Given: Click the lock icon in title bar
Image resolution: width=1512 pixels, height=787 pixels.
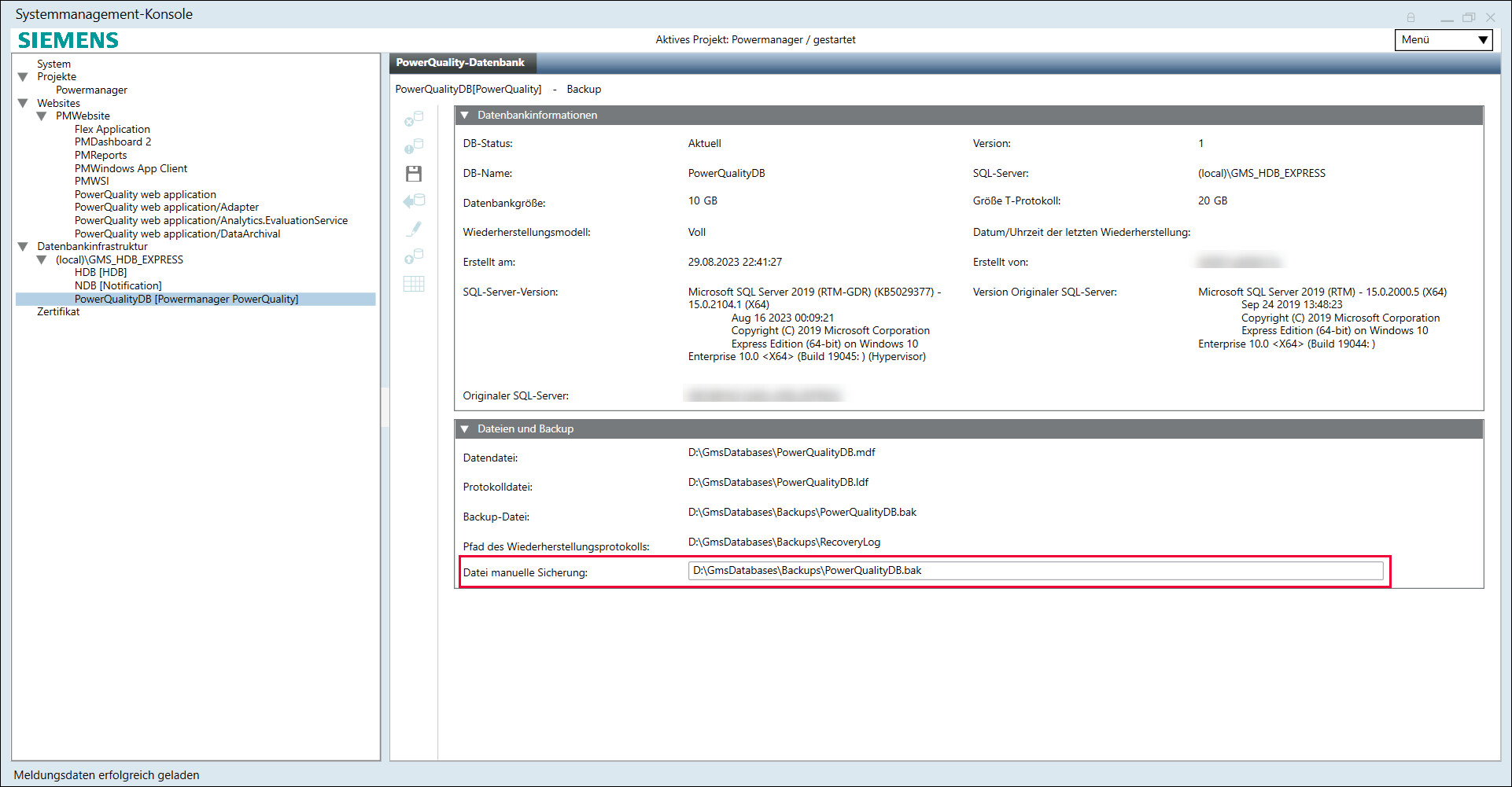Looking at the screenshot, I should tap(1411, 17).
